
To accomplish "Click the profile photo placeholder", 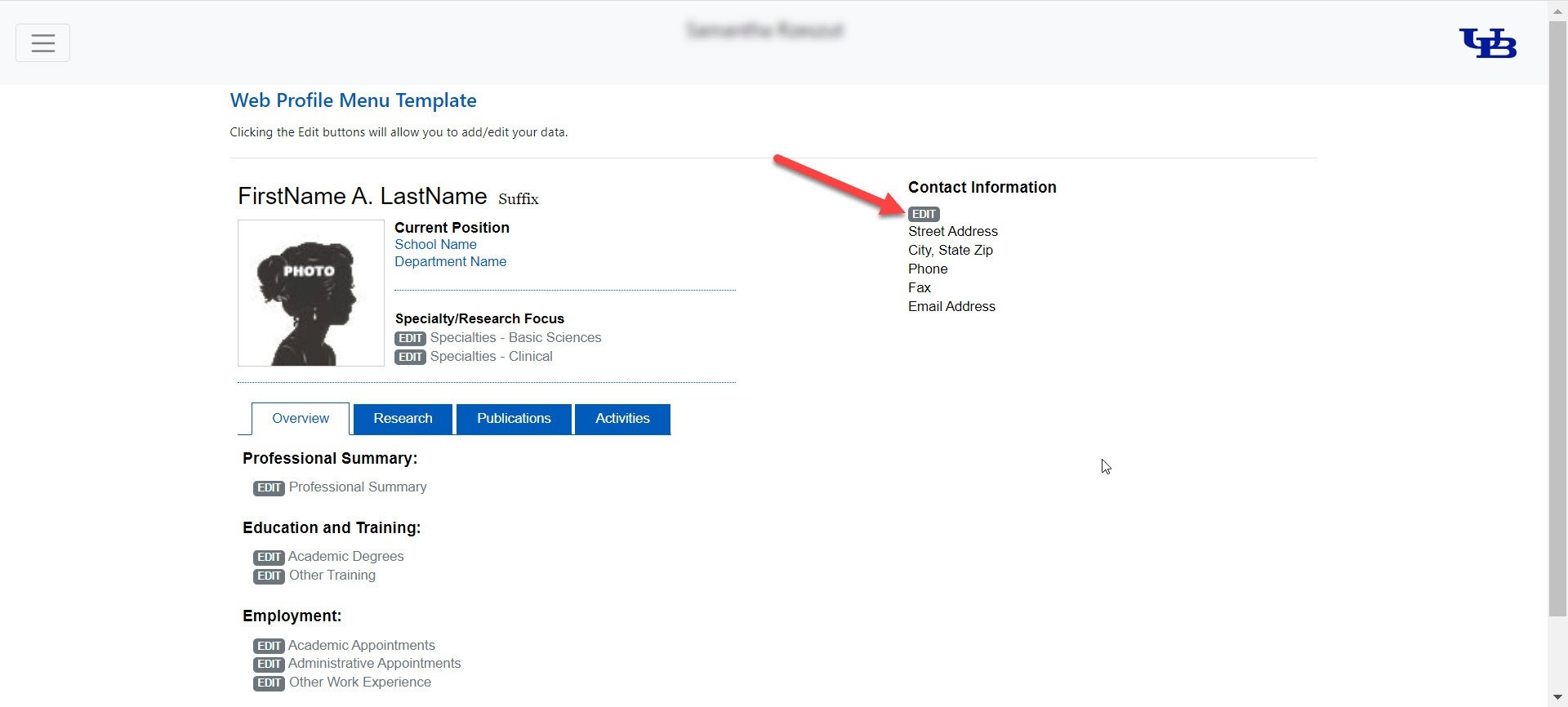I will point(310,292).
